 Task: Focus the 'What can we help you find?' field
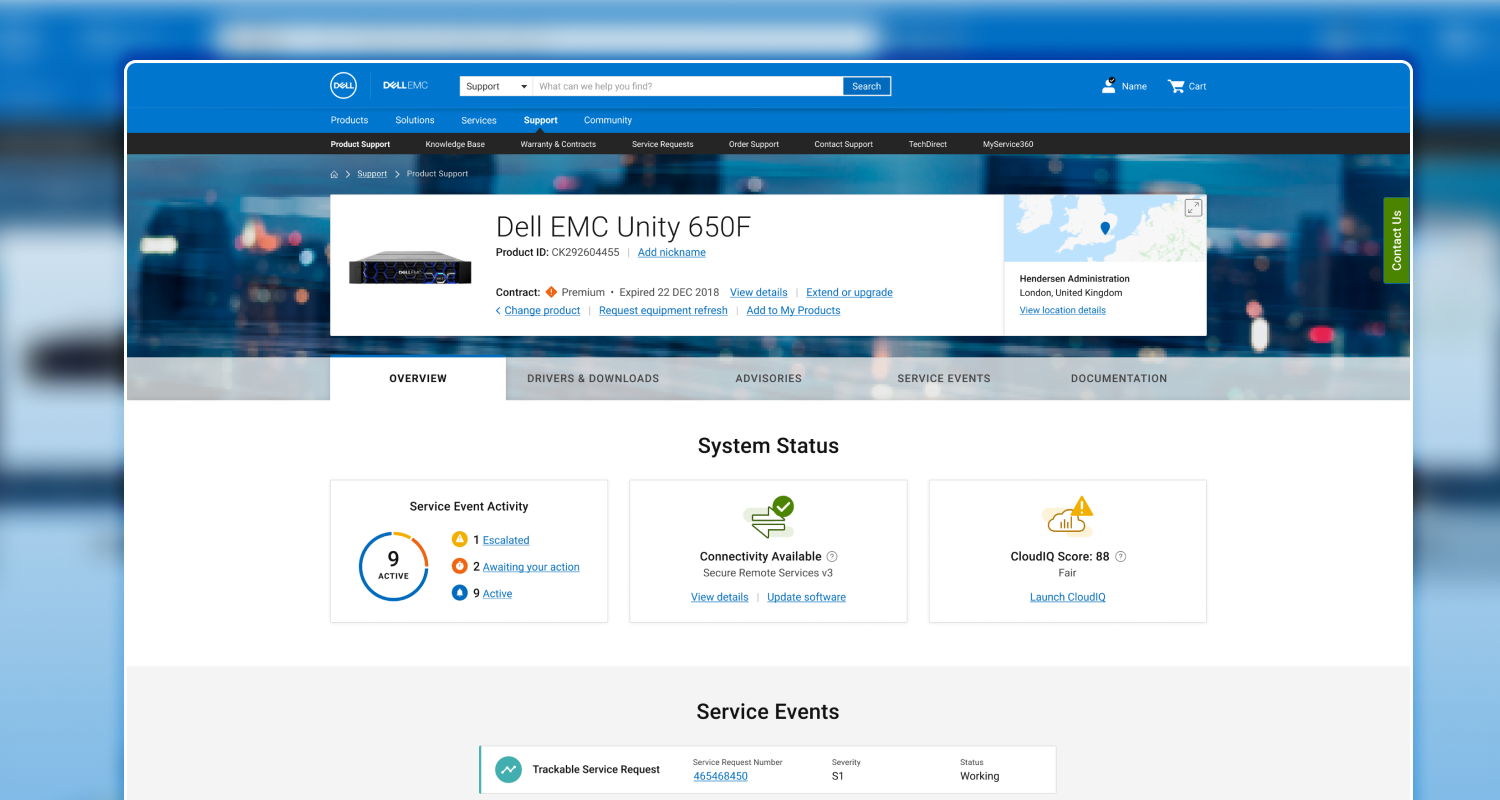pyautogui.click(x=688, y=86)
